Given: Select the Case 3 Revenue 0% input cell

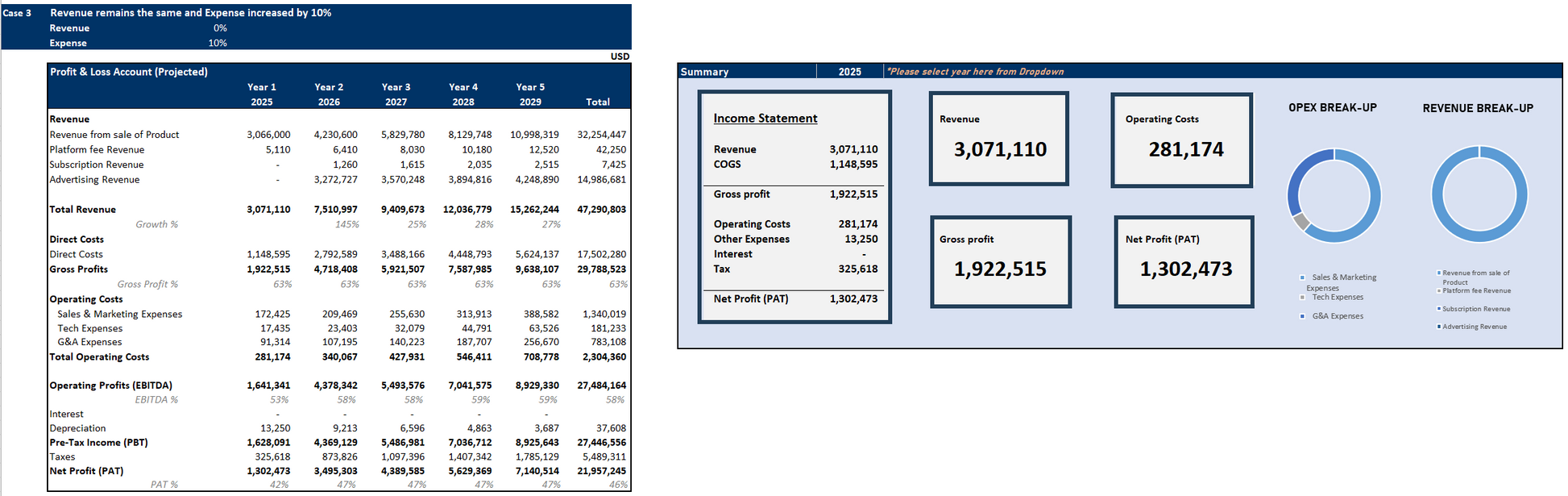Looking at the screenshot, I should coord(220,28).
